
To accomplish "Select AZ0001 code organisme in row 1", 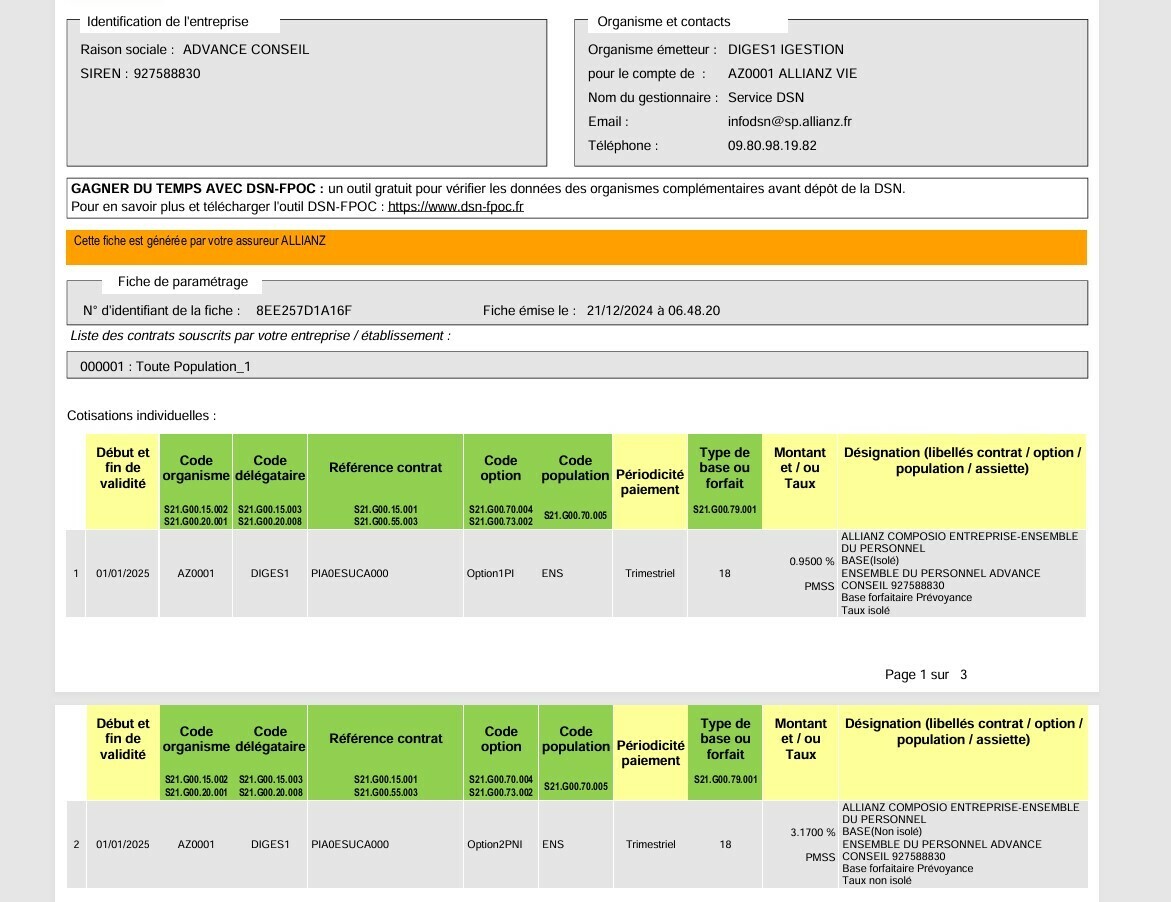I will click(x=196, y=573).
